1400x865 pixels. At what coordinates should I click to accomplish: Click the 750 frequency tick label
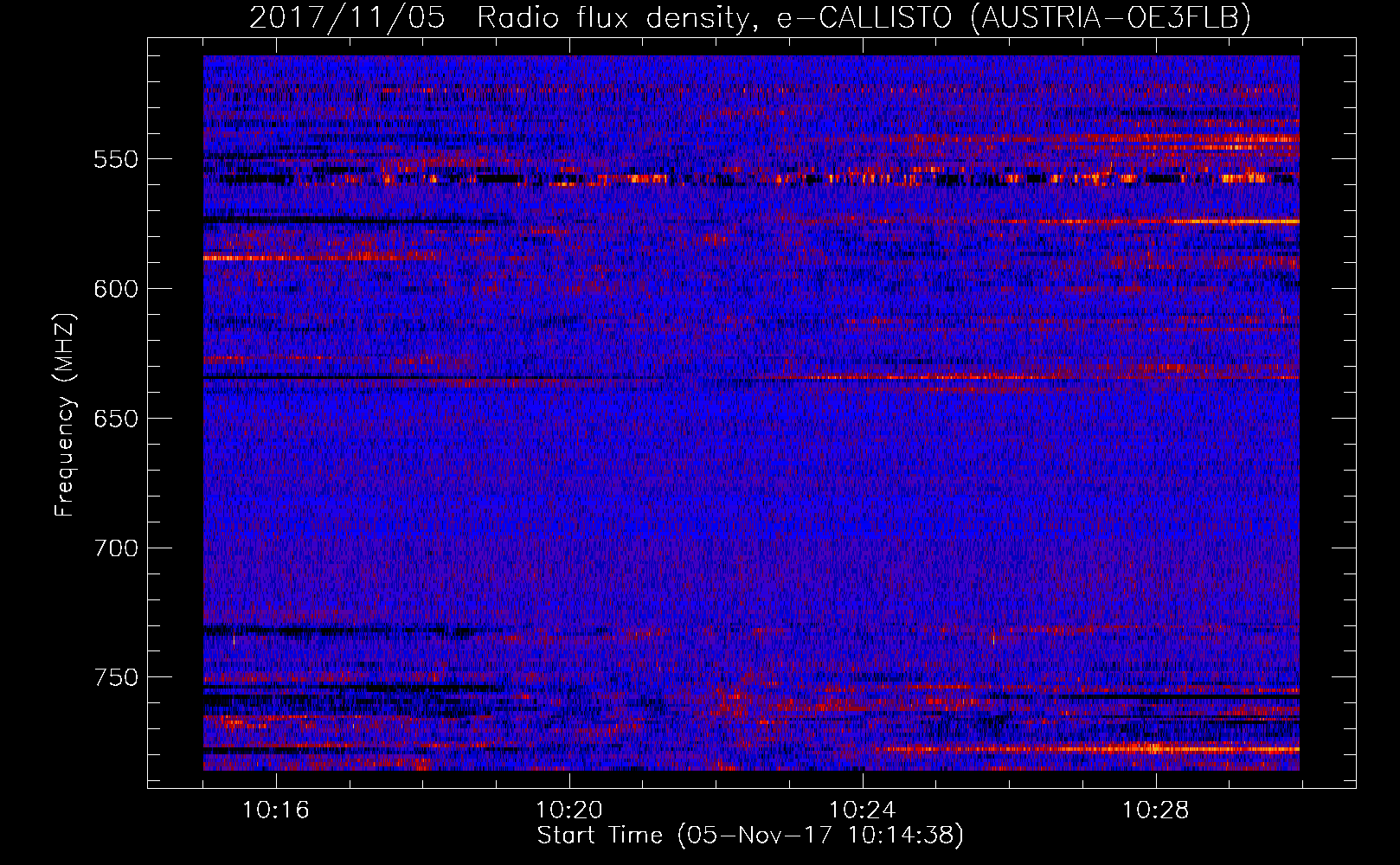click(116, 677)
